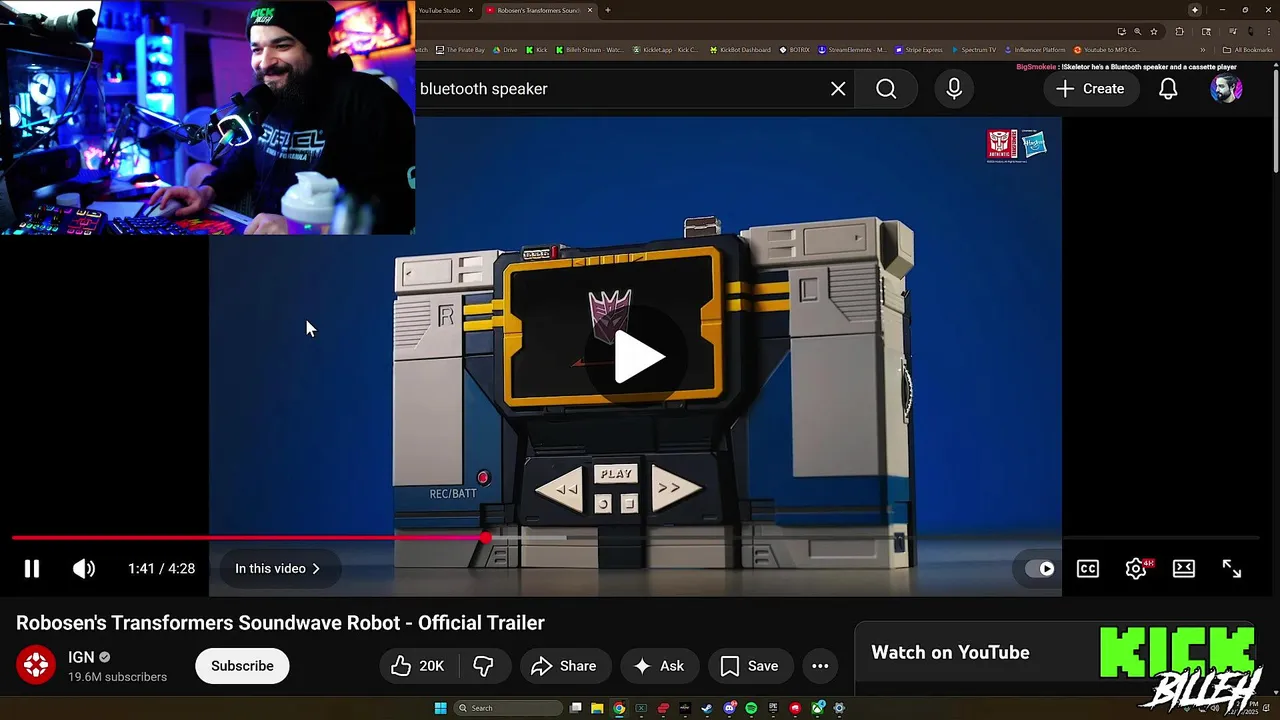The width and height of the screenshot is (1280, 720).
Task: Open the account avatar menu
Action: (x=1226, y=89)
